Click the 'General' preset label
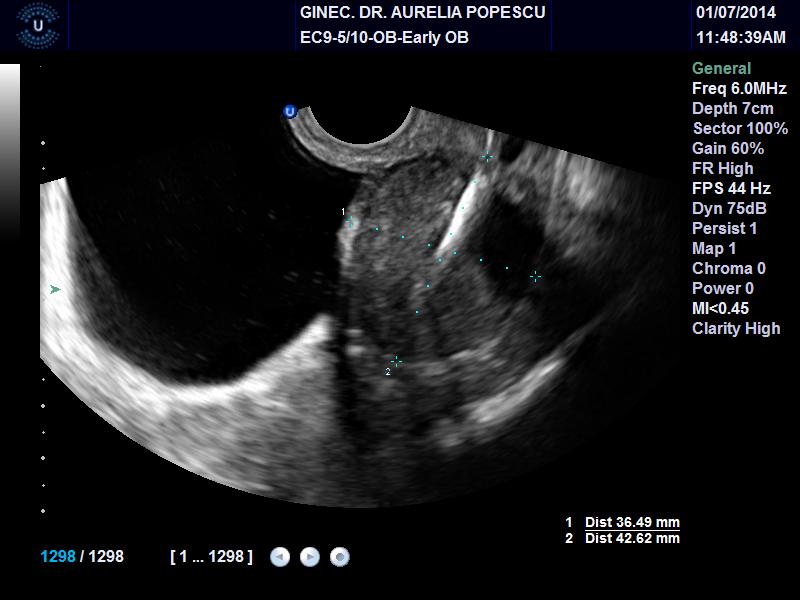 [721, 68]
